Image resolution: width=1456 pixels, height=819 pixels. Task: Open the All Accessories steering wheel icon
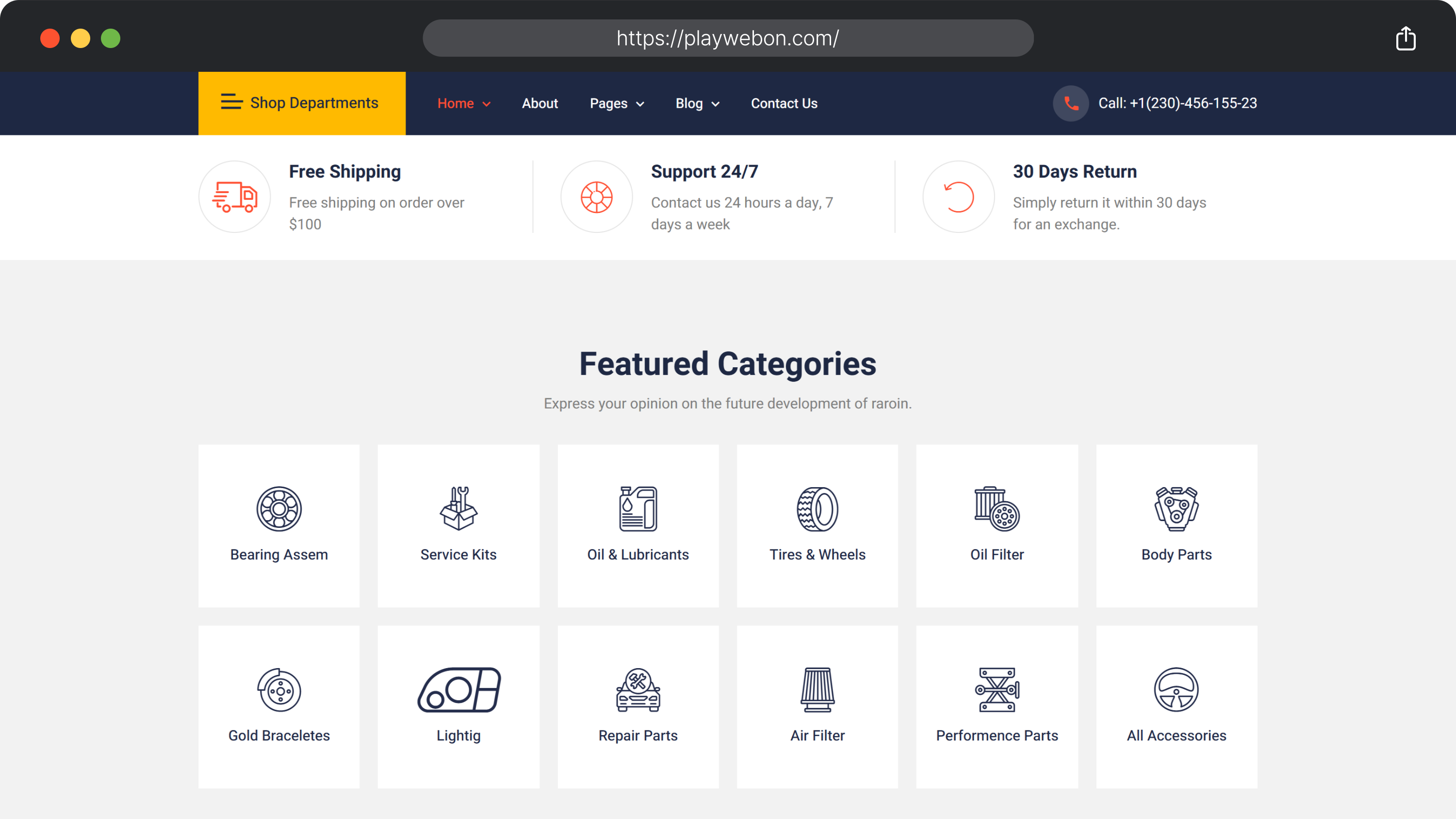coord(1176,689)
